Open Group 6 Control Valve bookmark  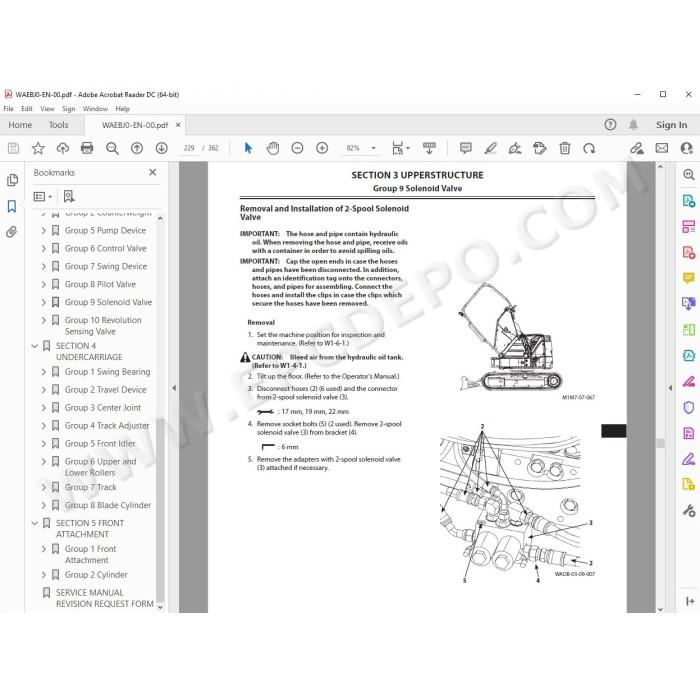106,248
